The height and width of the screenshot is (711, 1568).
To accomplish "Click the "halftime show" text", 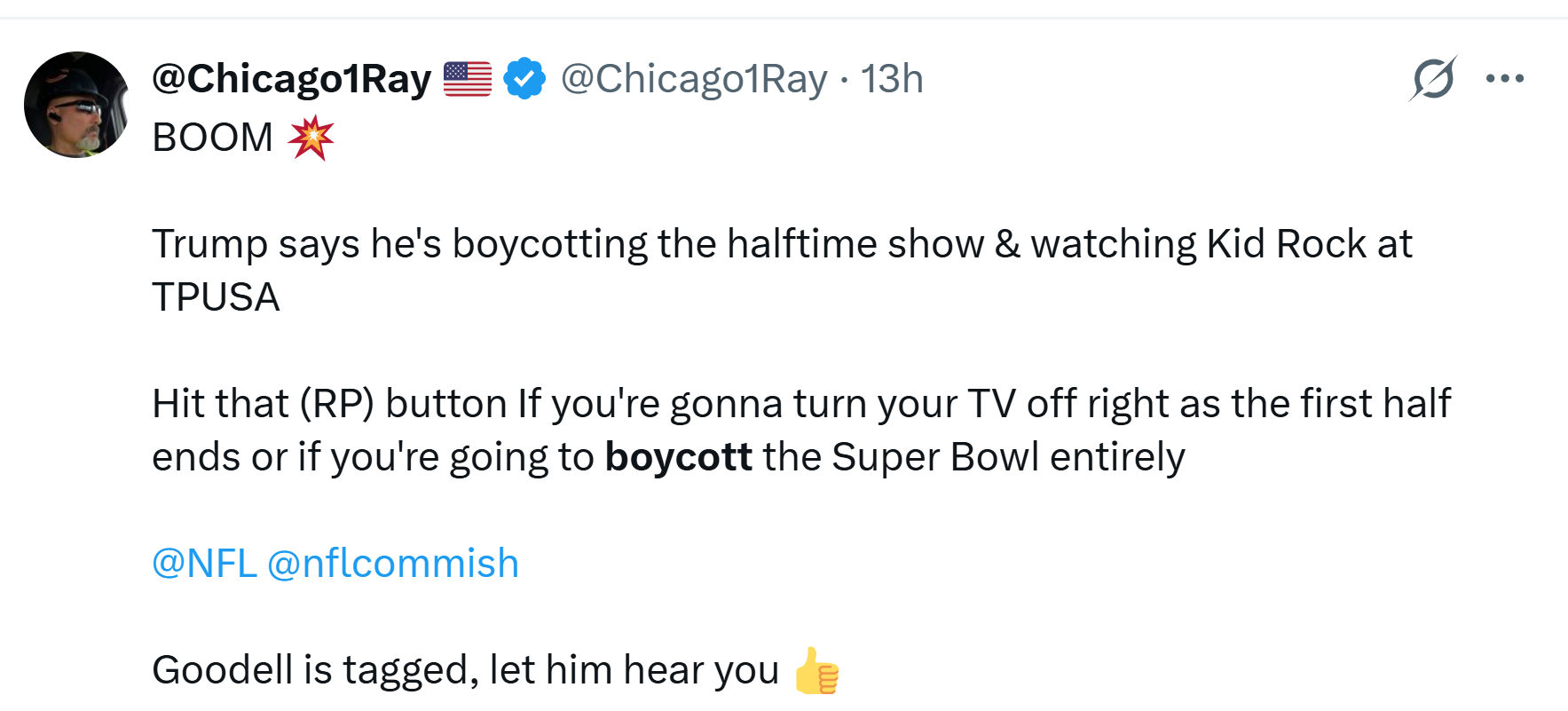I will (x=855, y=244).
